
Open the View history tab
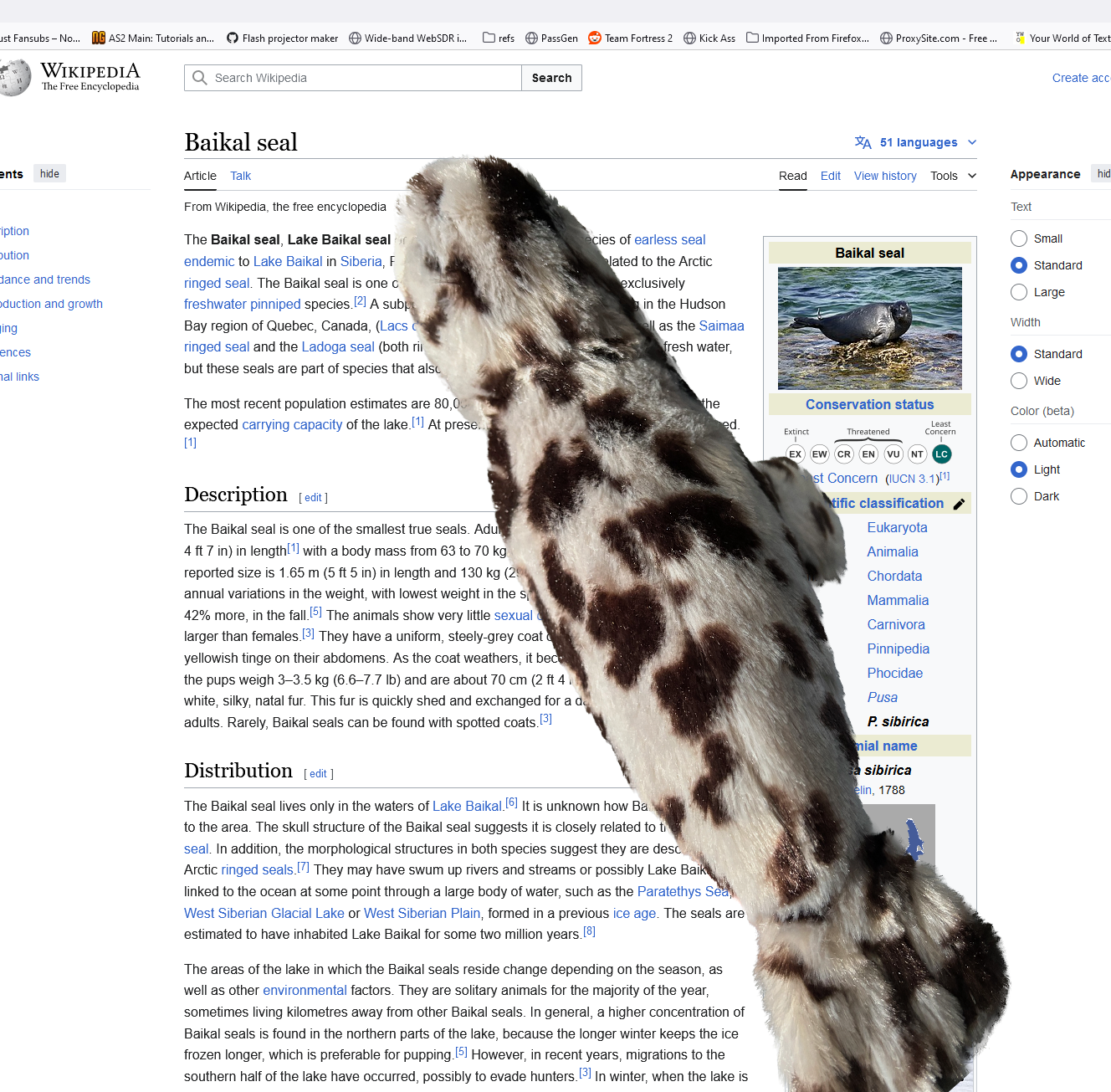point(884,176)
